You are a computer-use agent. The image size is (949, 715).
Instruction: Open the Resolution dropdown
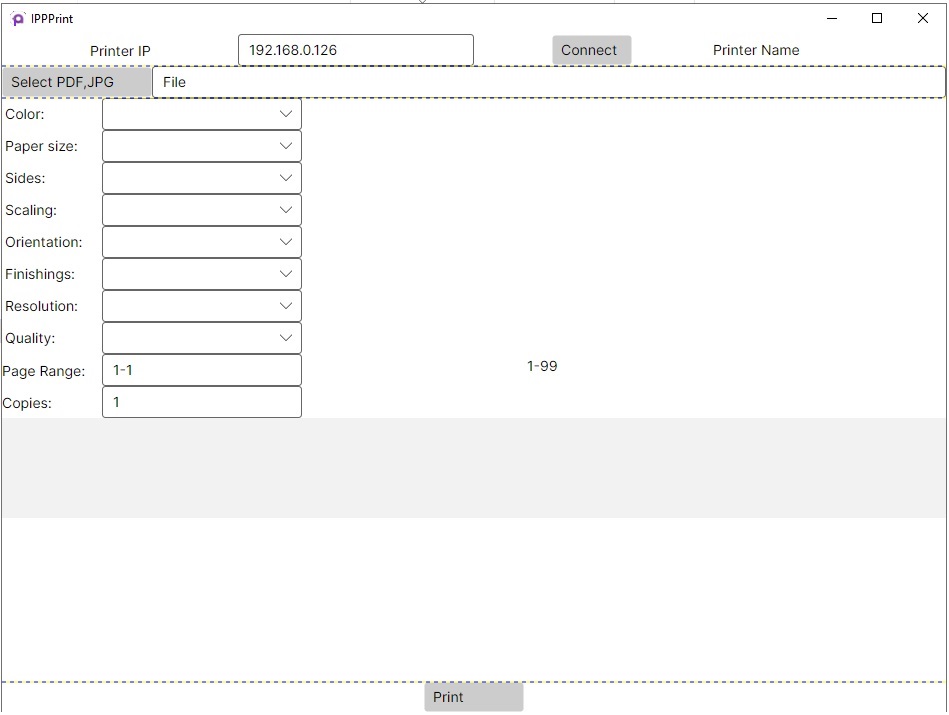201,306
